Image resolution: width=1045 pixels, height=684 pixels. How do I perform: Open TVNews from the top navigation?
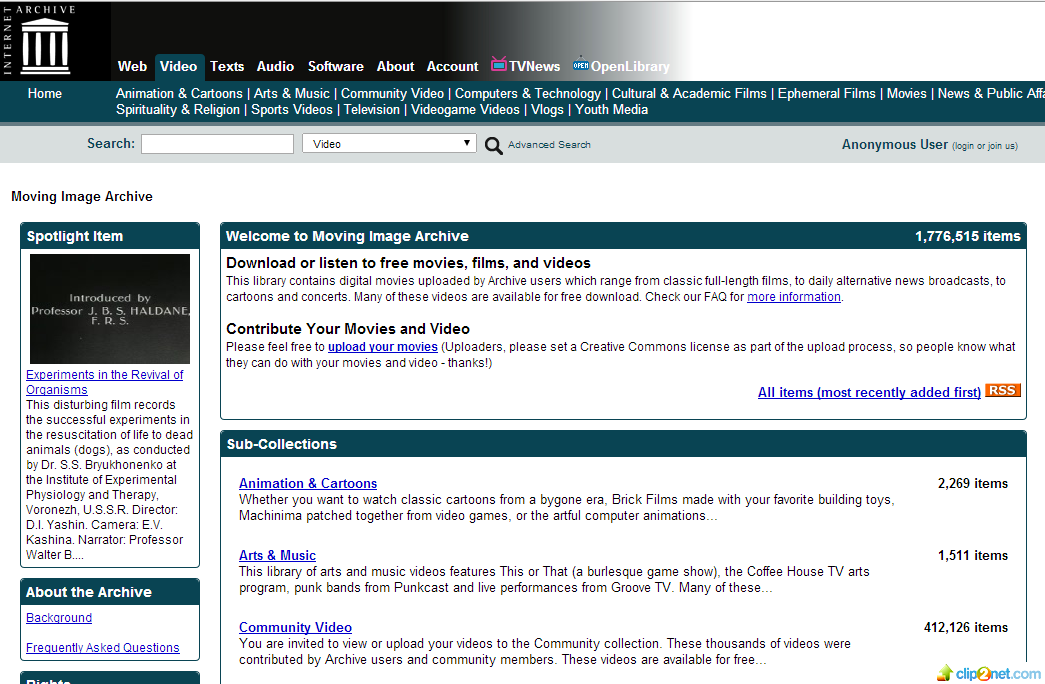526,66
